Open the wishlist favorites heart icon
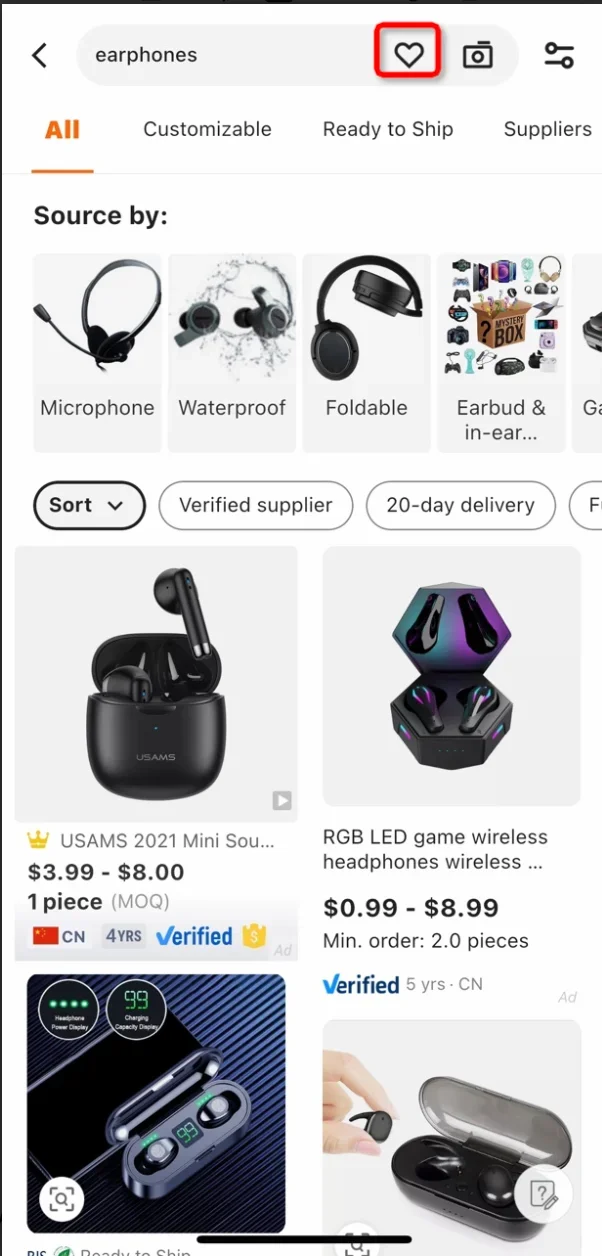The image size is (602, 1256). 407,55
